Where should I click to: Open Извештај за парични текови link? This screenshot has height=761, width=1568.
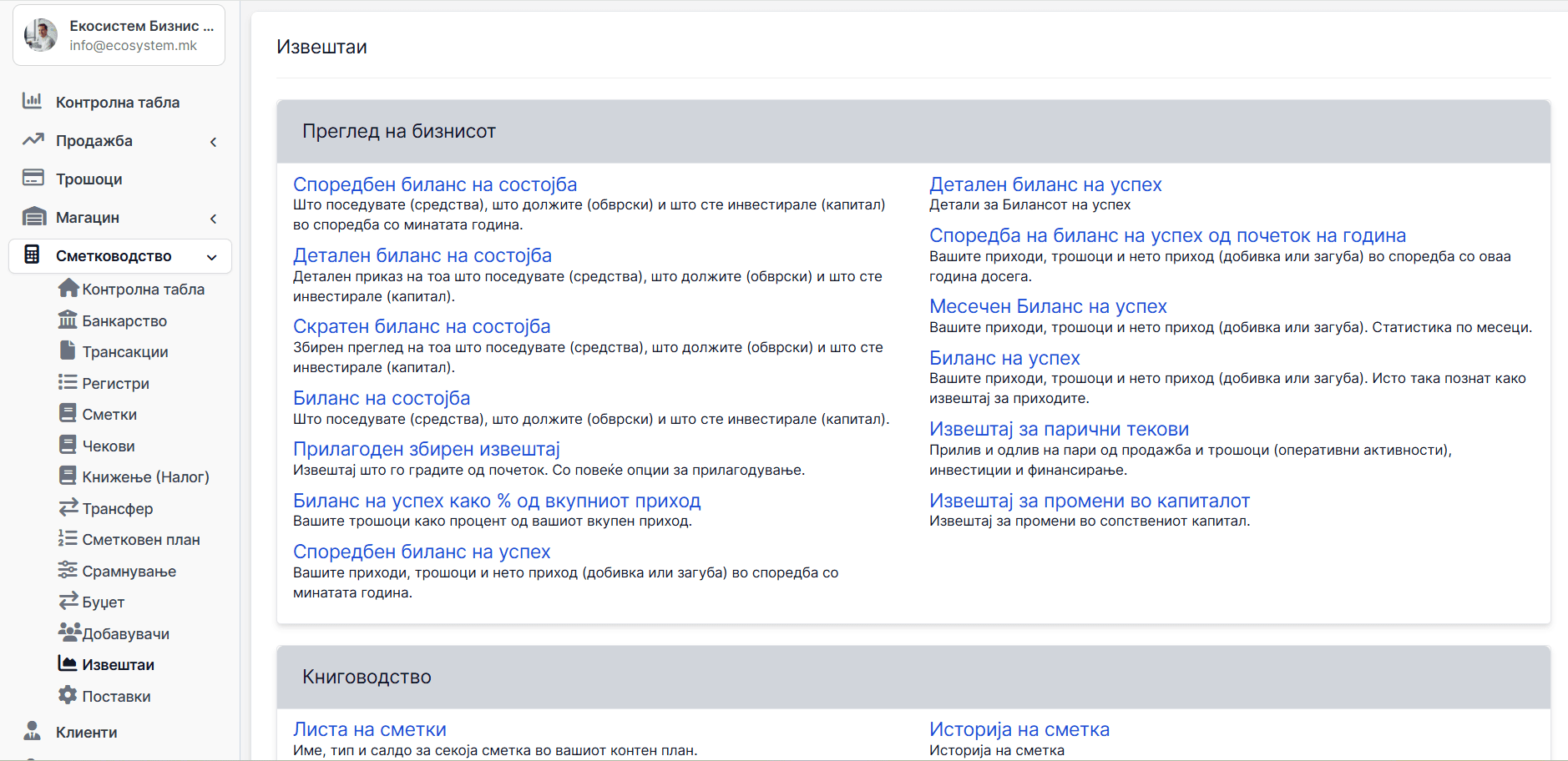[x=1059, y=429]
